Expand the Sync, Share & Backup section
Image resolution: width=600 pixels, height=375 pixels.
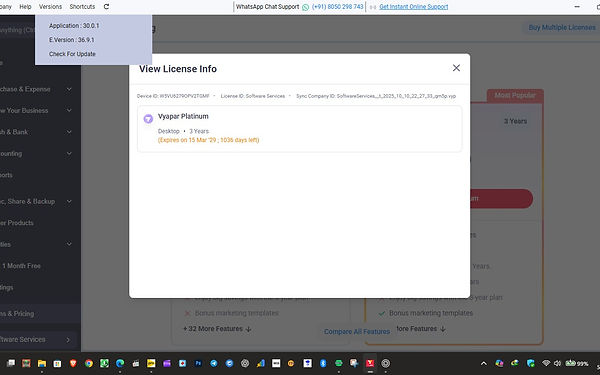point(69,201)
